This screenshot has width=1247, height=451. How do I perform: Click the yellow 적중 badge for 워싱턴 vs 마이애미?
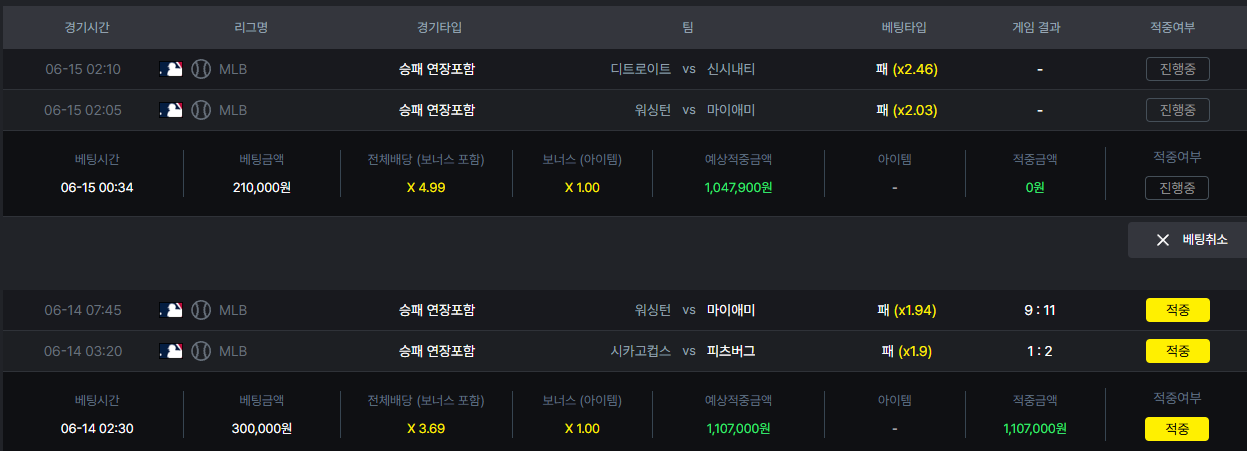pyautogui.click(x=1178, y=310)
